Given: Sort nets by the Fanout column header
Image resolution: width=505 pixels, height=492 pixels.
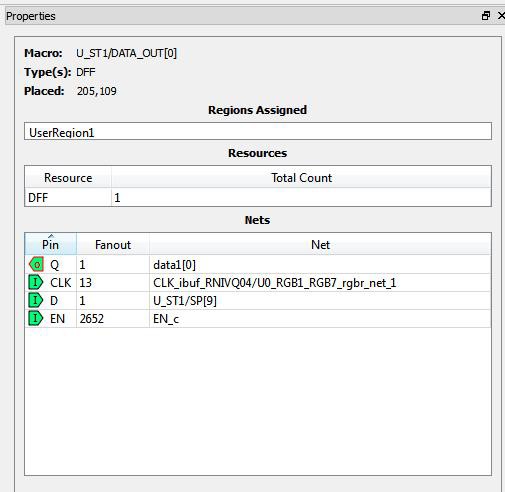Looking at the screenshot, I should coord(113,244).
